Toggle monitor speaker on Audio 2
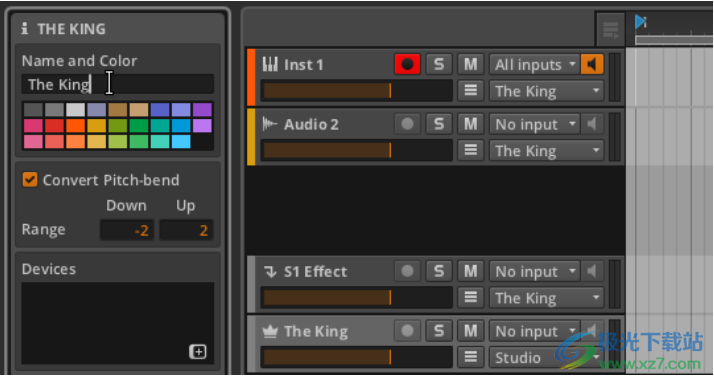 click(x=592, y=124)
